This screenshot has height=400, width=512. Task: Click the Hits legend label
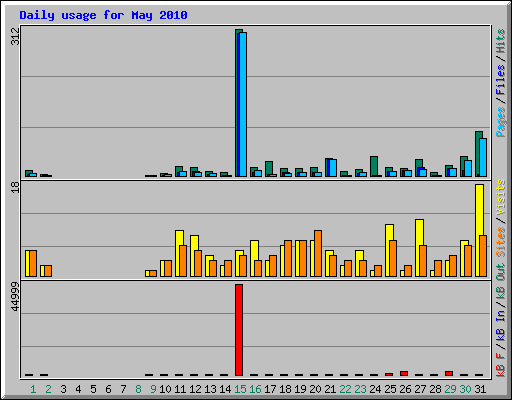(x=501, y=41)
